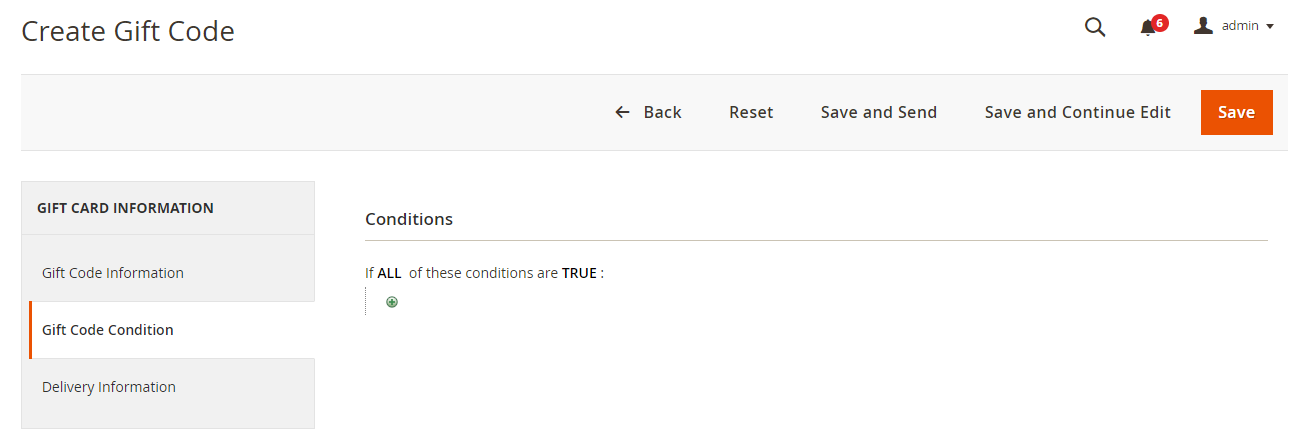Click the Conditions section heading
Image resolution: width=1295 pixels, height=447 pixels.
pos(409,219)
